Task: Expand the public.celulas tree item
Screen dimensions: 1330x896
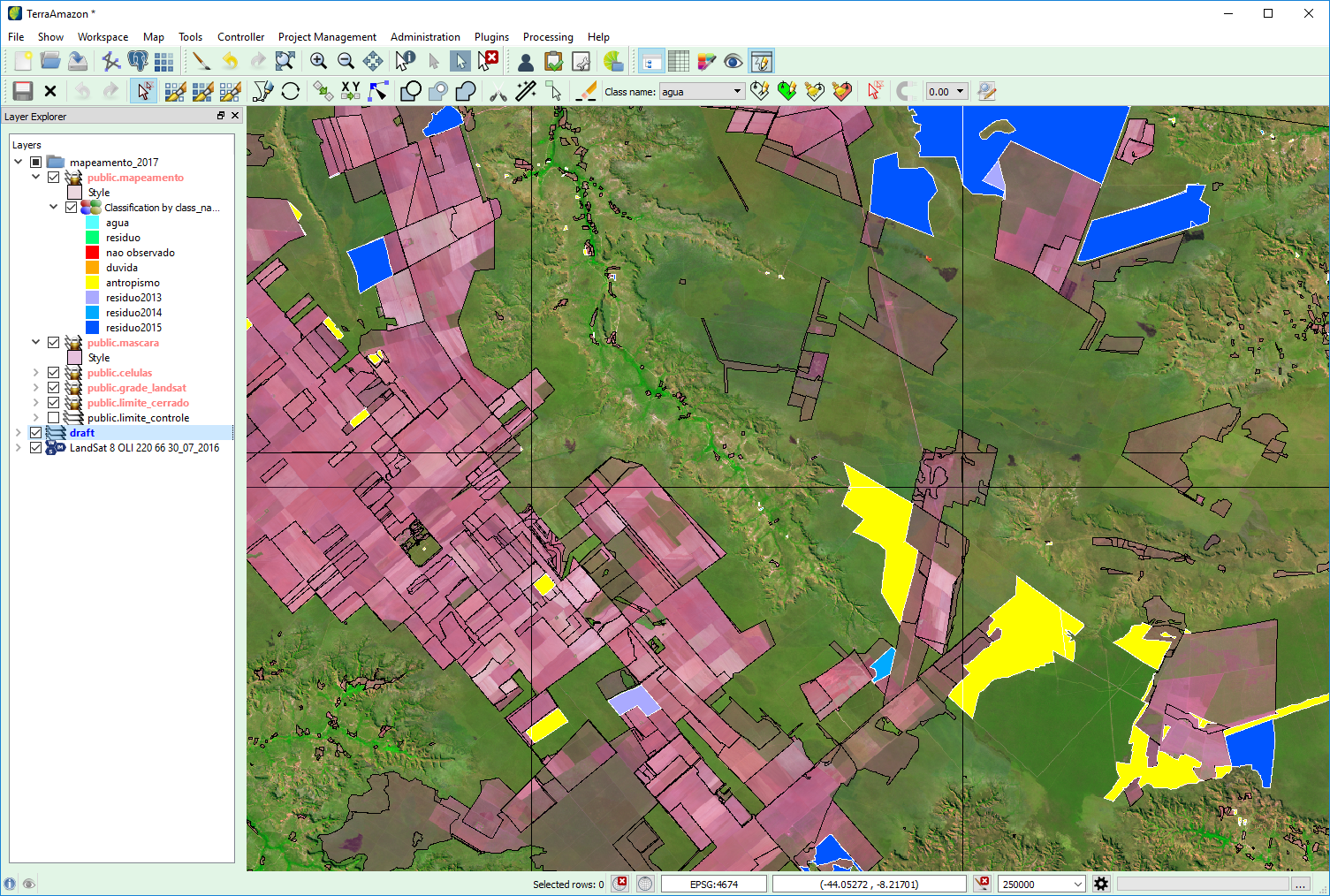Action: click(36, 372)
